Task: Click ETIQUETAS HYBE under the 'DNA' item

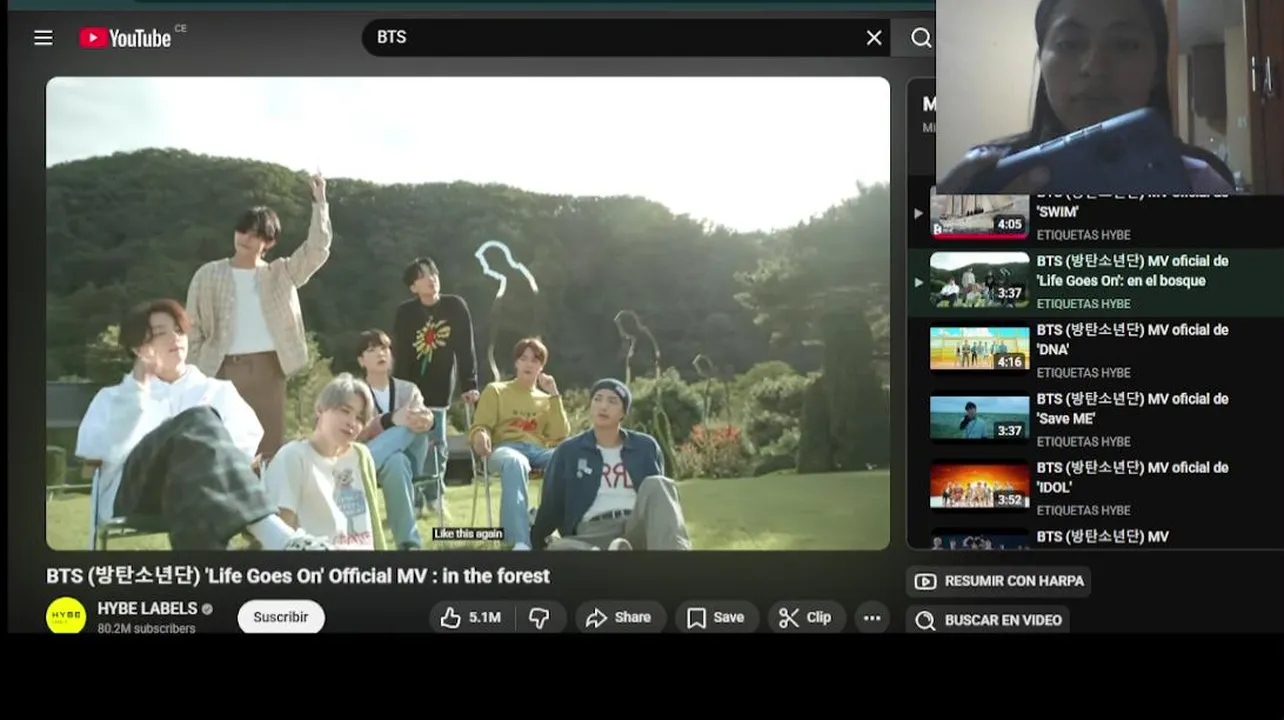Action: point(1083,373)
